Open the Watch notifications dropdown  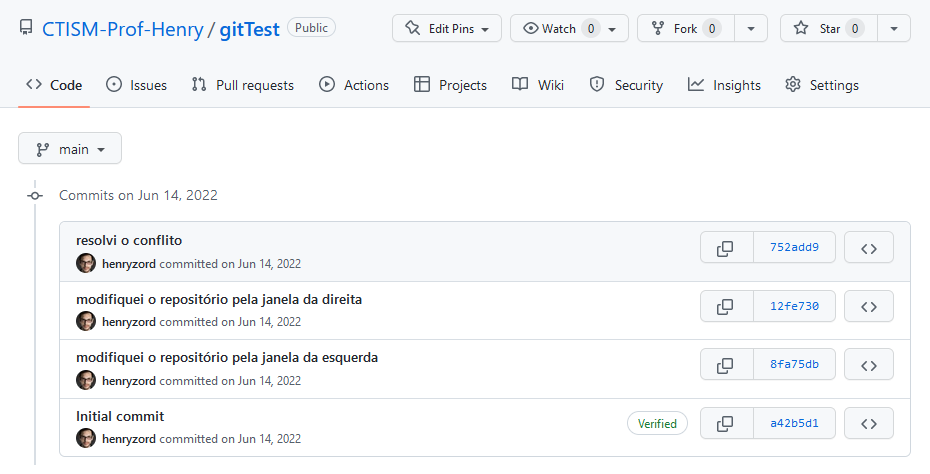[569, 29]
